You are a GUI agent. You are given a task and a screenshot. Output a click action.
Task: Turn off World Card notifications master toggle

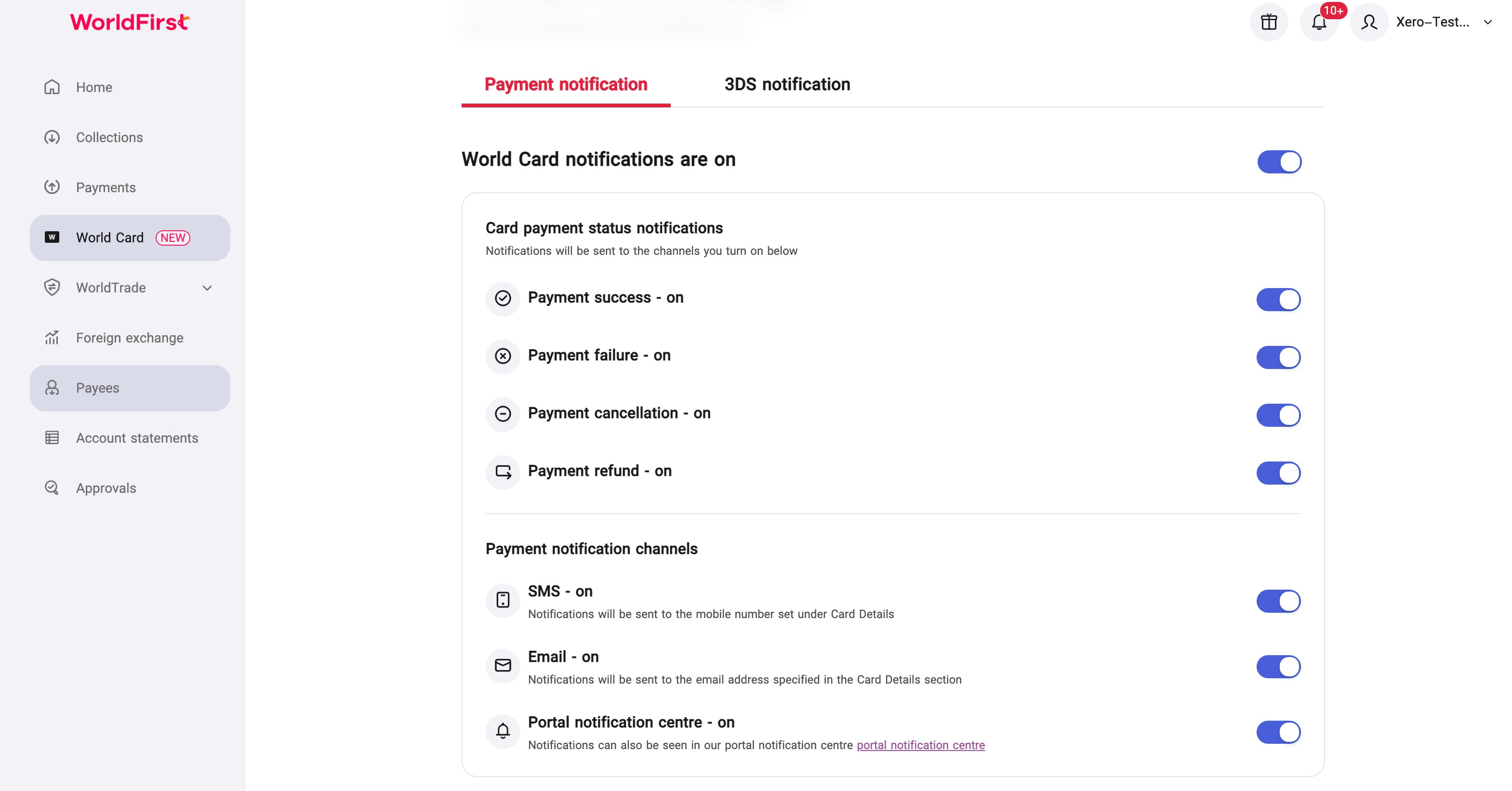point(1279,162)
